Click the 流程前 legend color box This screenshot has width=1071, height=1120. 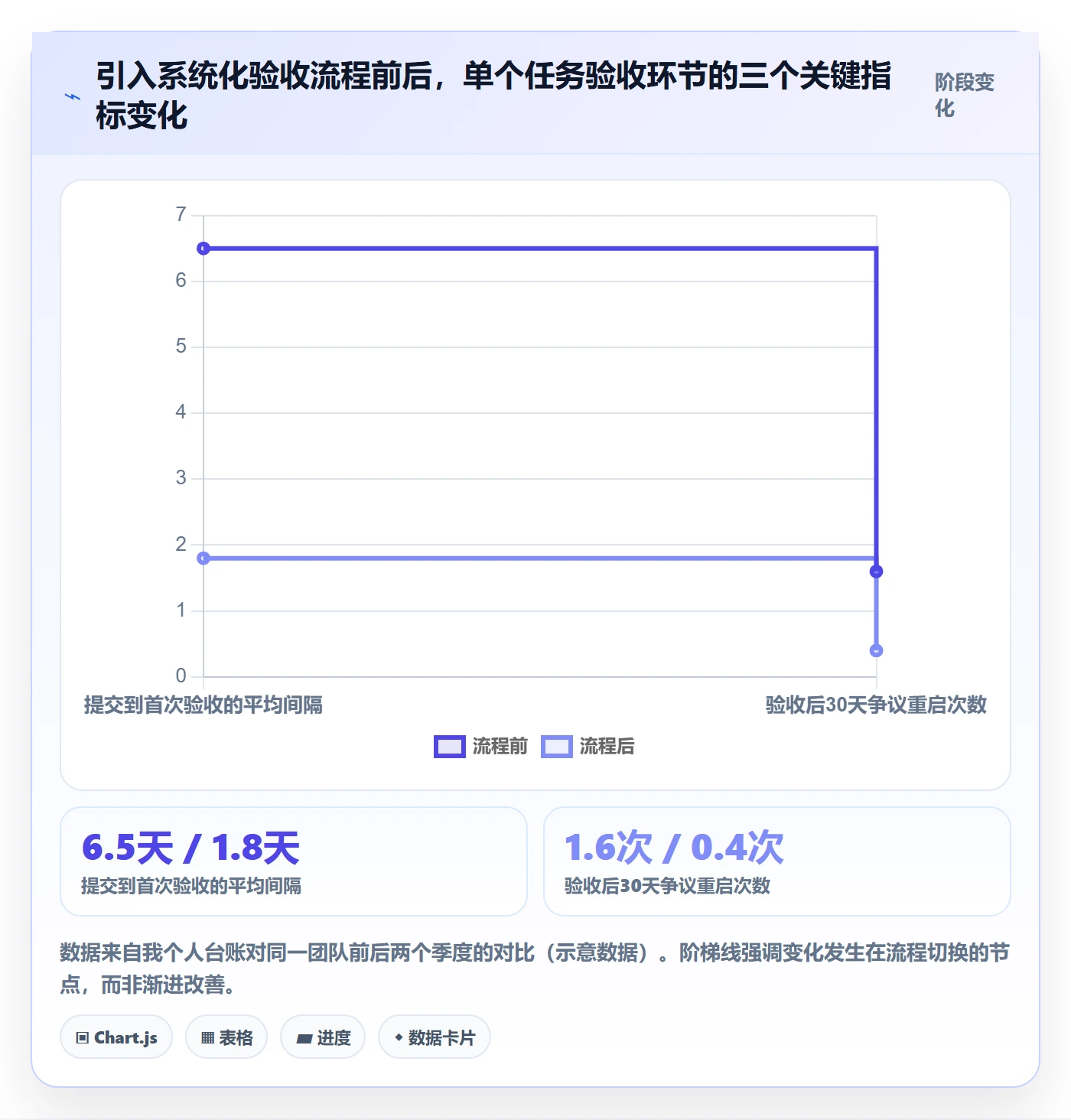click(x=449, y=746)
